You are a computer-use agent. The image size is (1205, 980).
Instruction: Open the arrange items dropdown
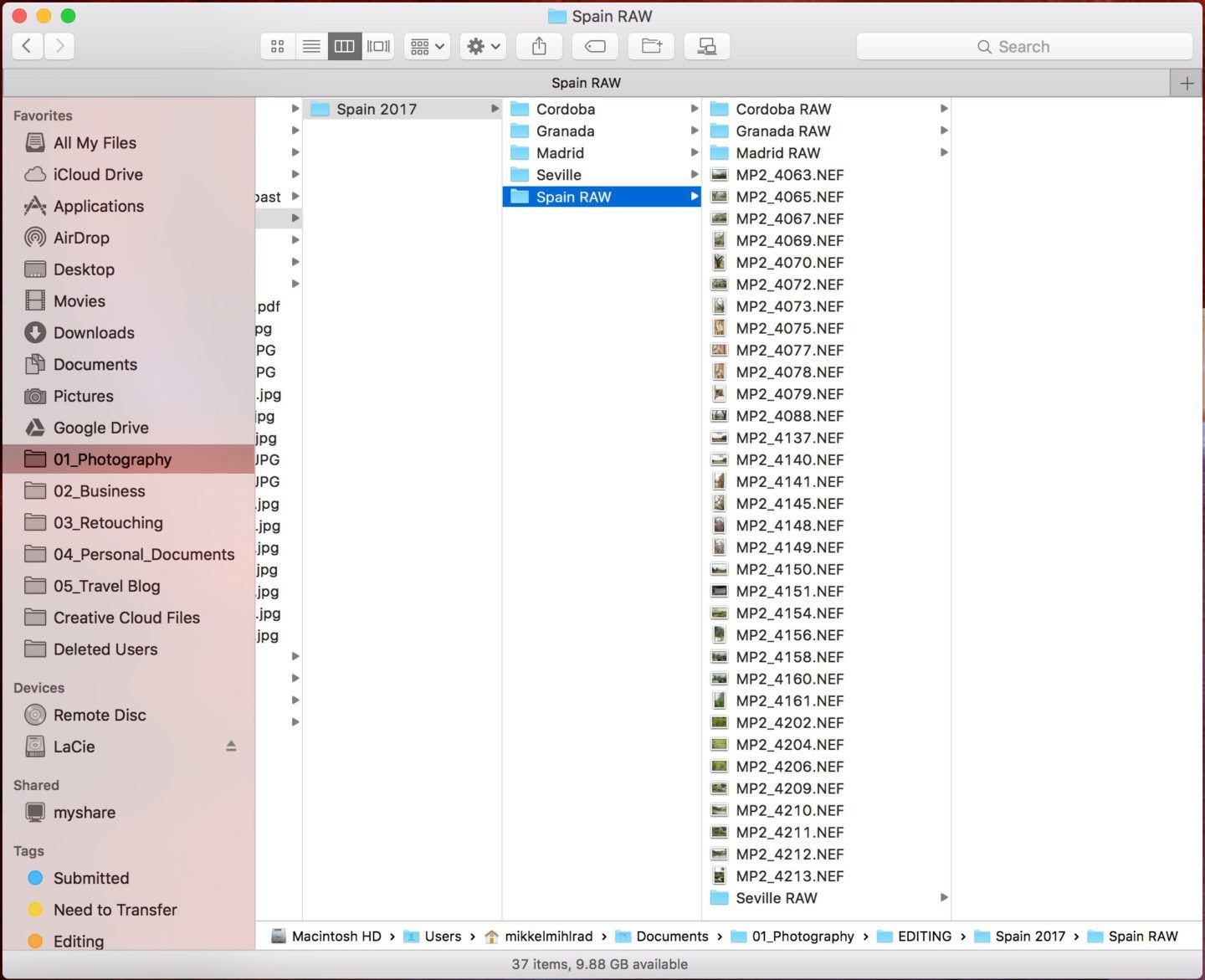point(427,46)
